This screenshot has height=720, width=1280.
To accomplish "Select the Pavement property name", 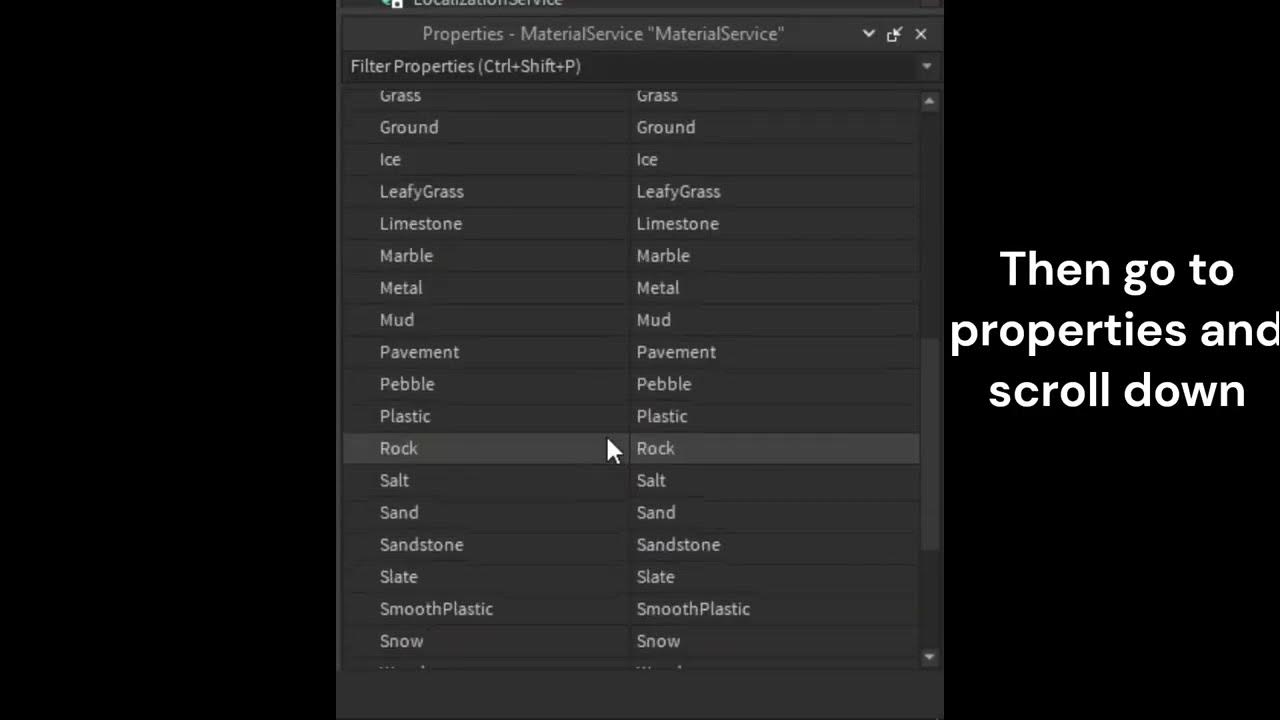I will [x=419, y=352].
